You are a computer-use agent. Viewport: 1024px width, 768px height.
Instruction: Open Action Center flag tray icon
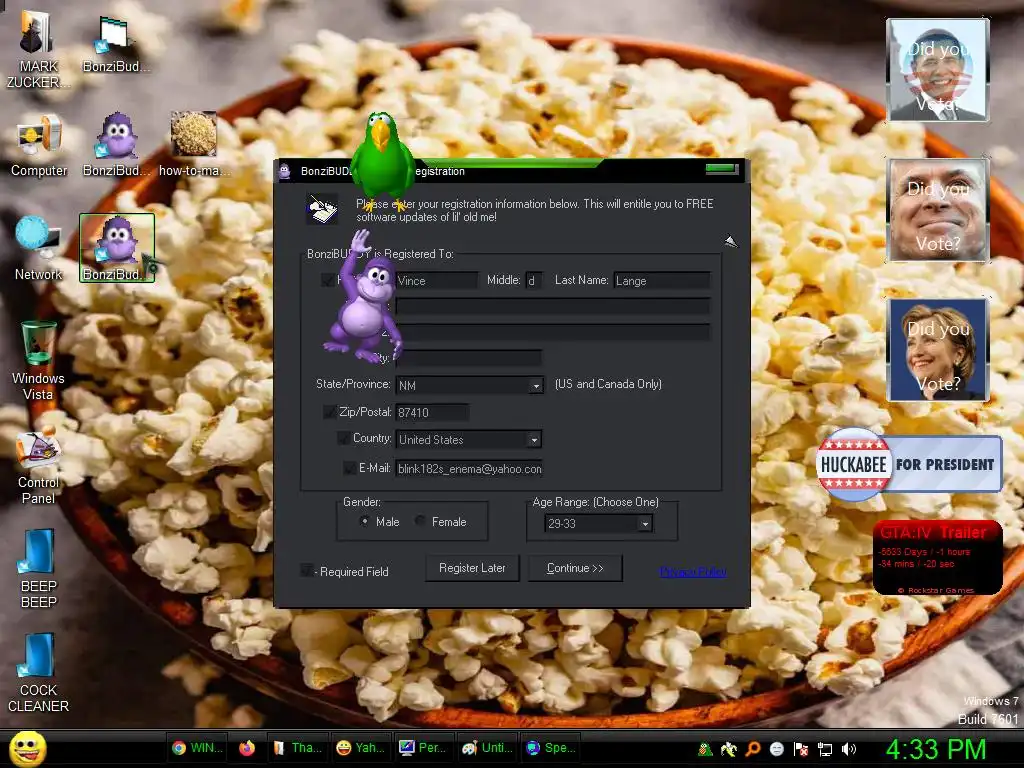[801, 749]
